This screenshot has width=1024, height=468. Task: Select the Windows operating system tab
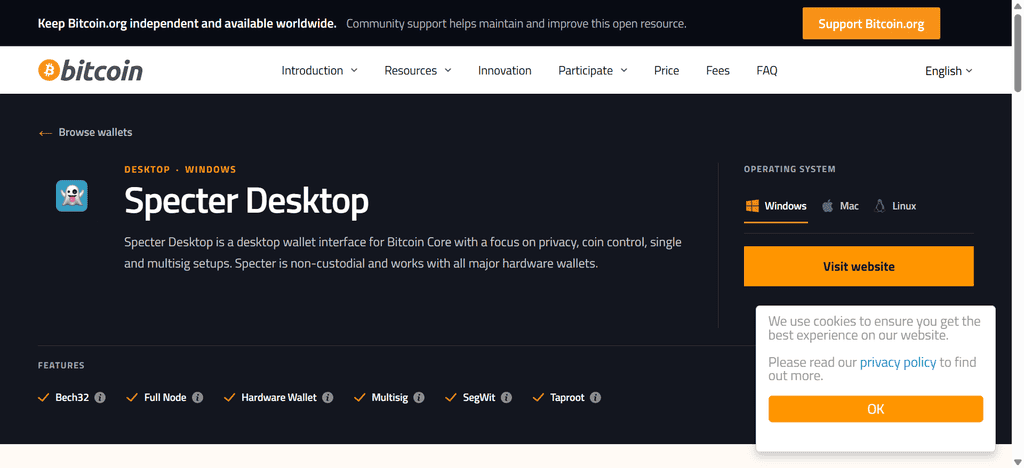[776, 206]
